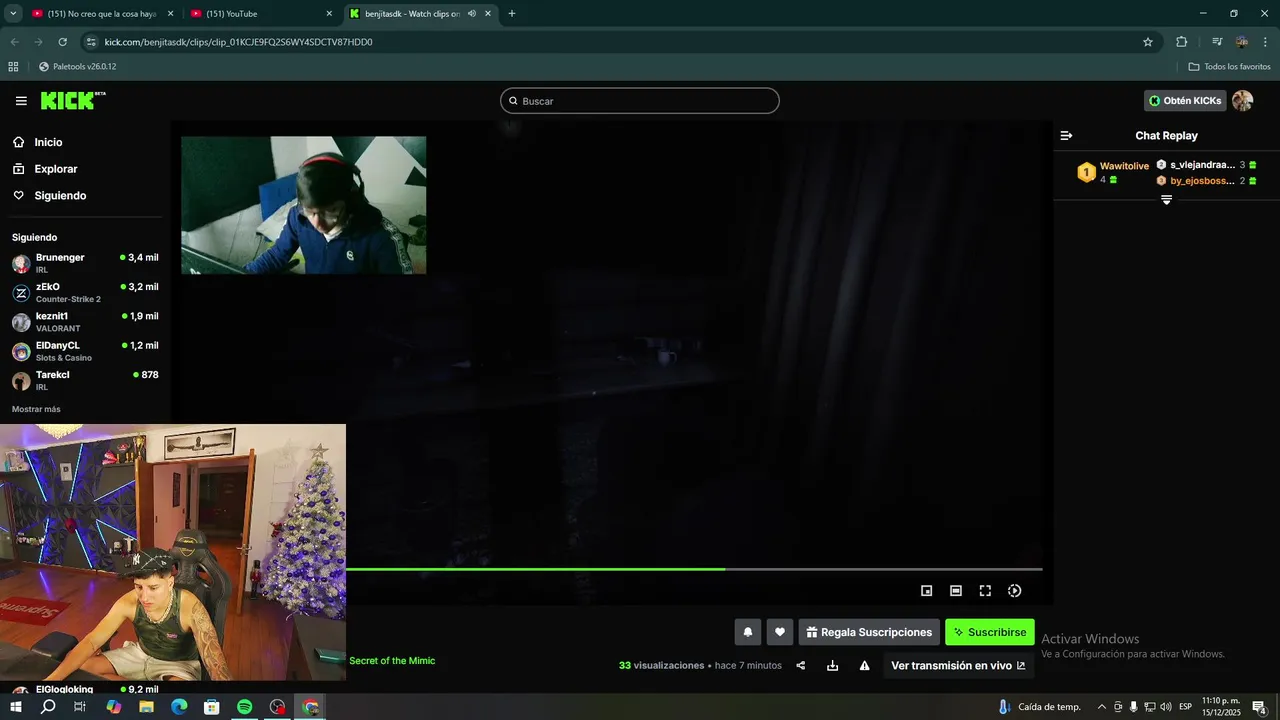The height and width of the screenshot is (720, 1280).
Task: Click the green Suscribirse button
Action: click(x=990, y=632)
